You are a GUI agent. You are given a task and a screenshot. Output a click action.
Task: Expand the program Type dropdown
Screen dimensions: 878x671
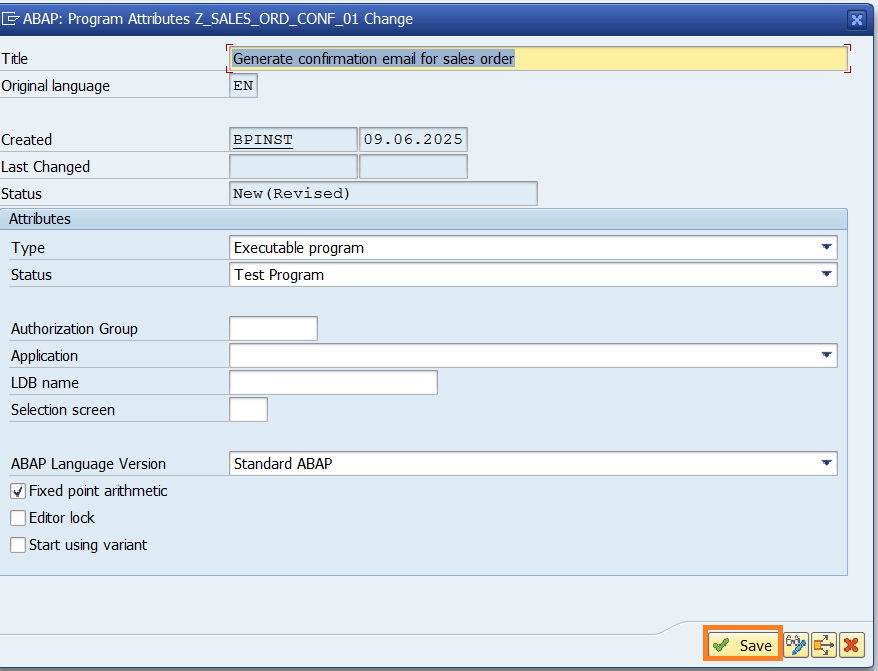(x=826, y=247)
